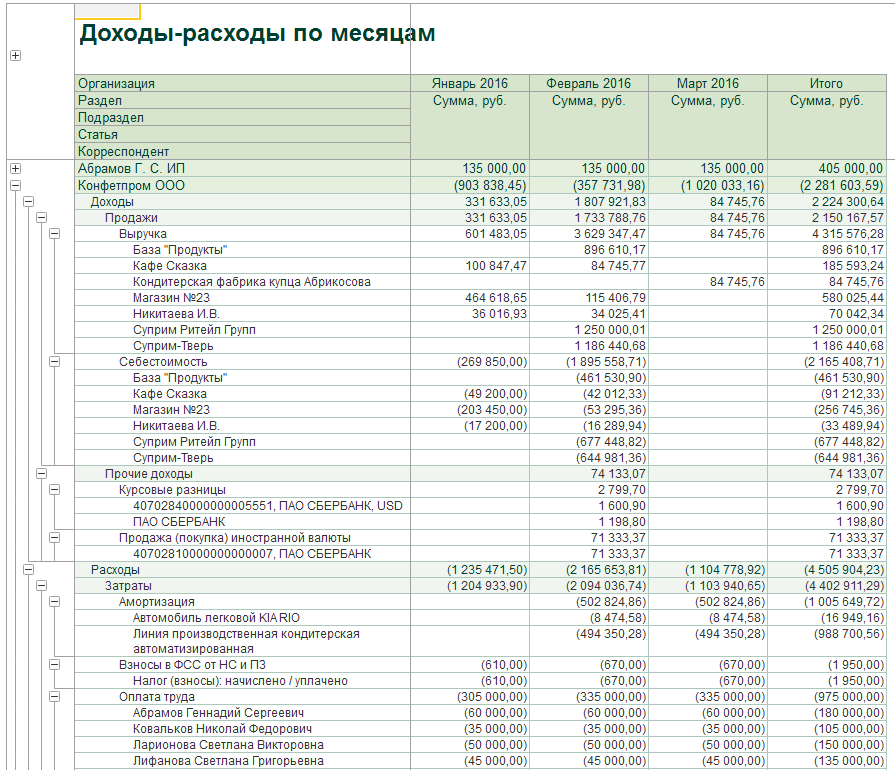The width and height of the screenshot is (895, 770).
Task: Click Конфетпром total value (2 281 603,59)
Action: [842, 186]
